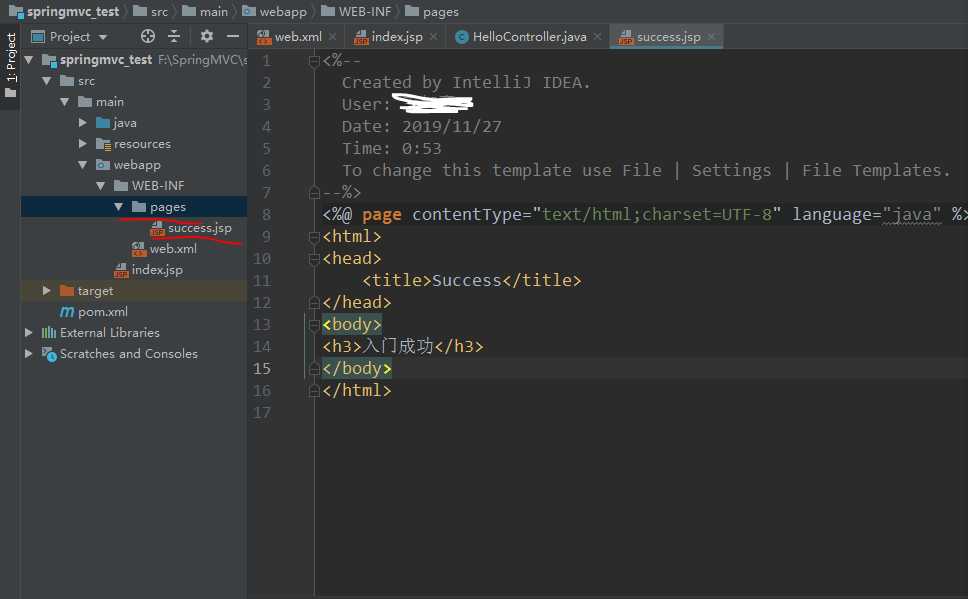Image resolution: width=968 pixels, height=599 pixels.
Task: Click src breadcrumb in navigation bar
Action: tap(151, 11)
